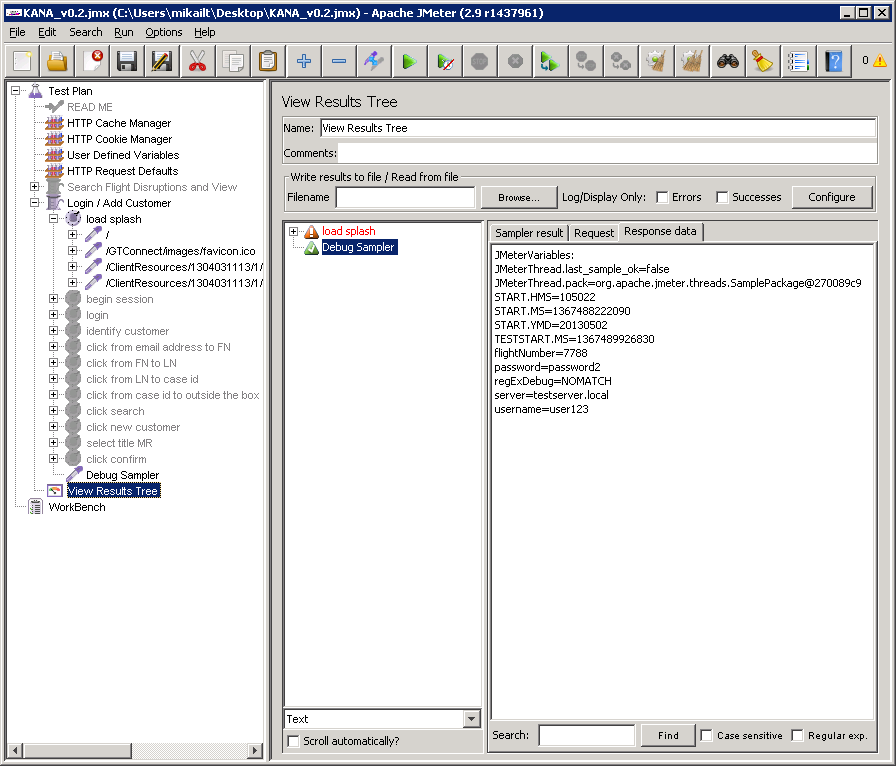Save the test plan with the floppy disk icon
Viewport: 896px width, 766px height.
coord(127,61)
